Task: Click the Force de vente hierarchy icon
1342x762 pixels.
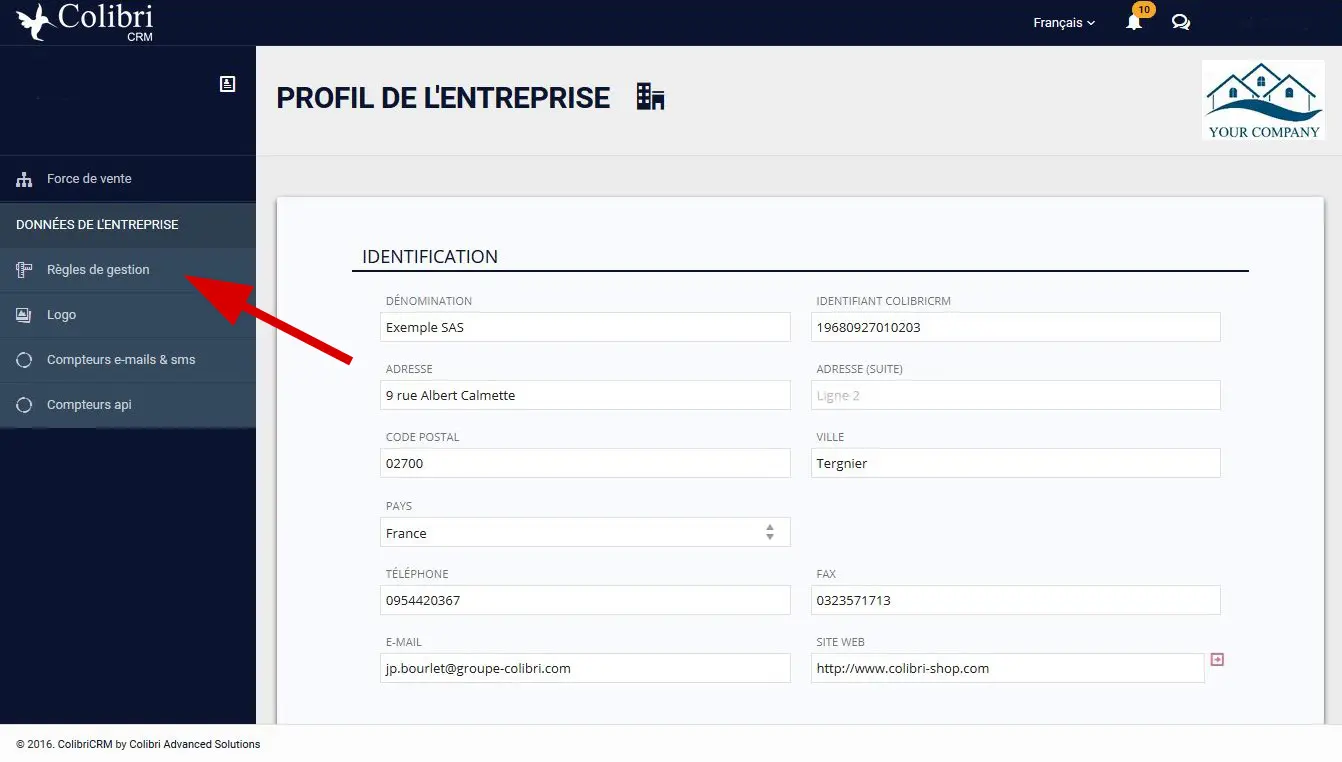Action: point(24,180)
